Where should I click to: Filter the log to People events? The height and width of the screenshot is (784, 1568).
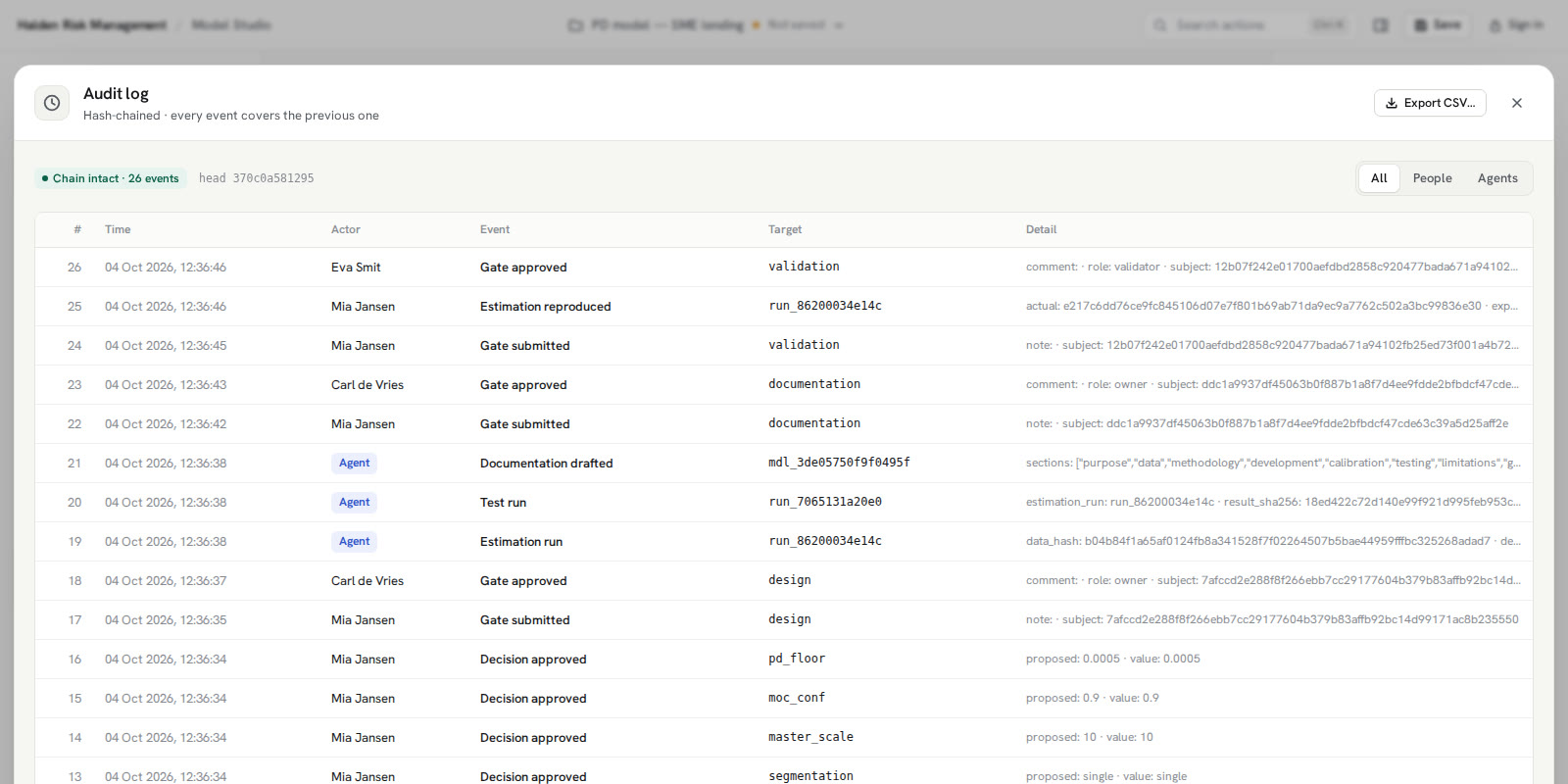pyautogui.click(x=1432, y=178)
